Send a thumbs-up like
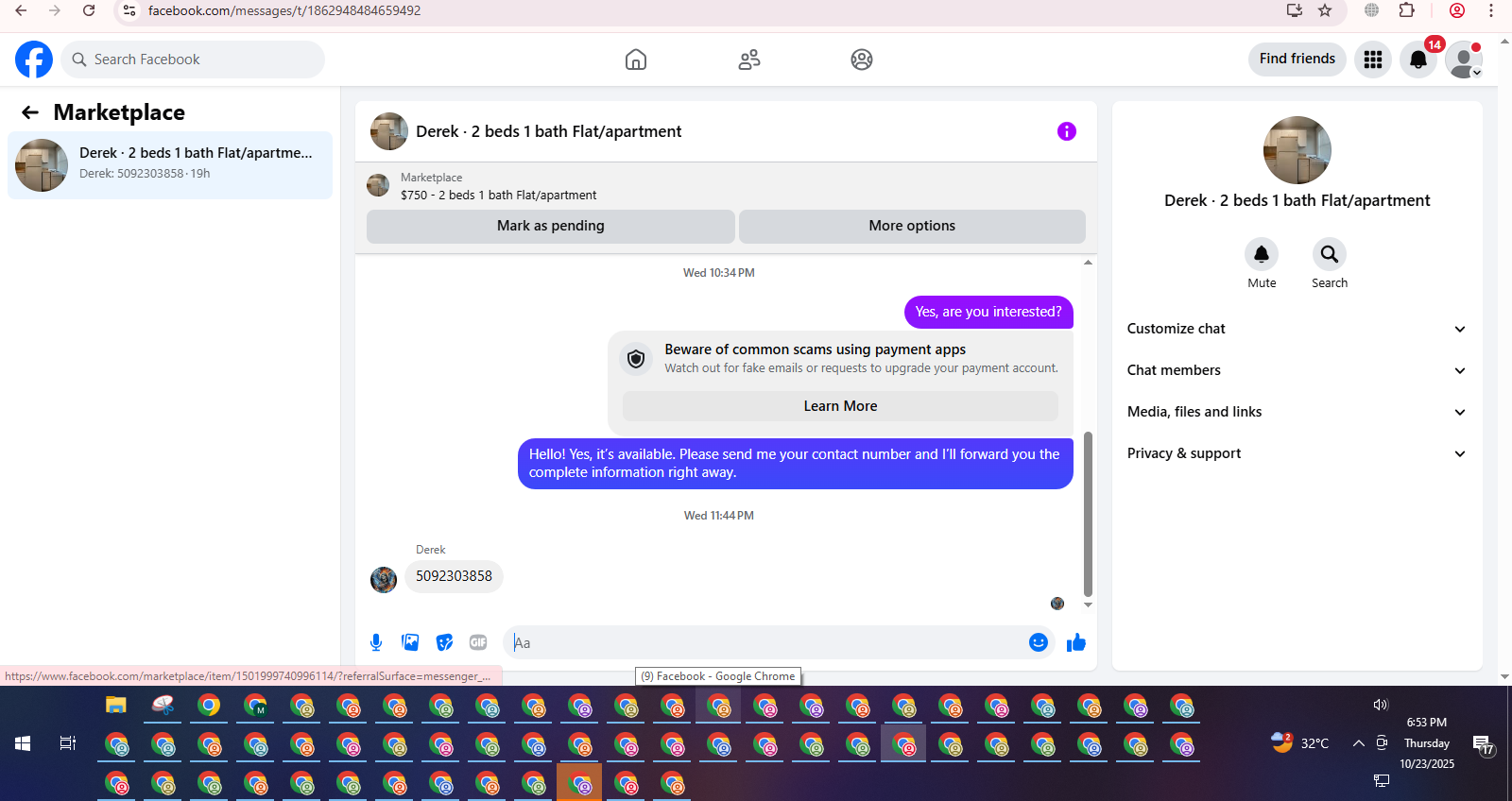 pos(1076,642)
